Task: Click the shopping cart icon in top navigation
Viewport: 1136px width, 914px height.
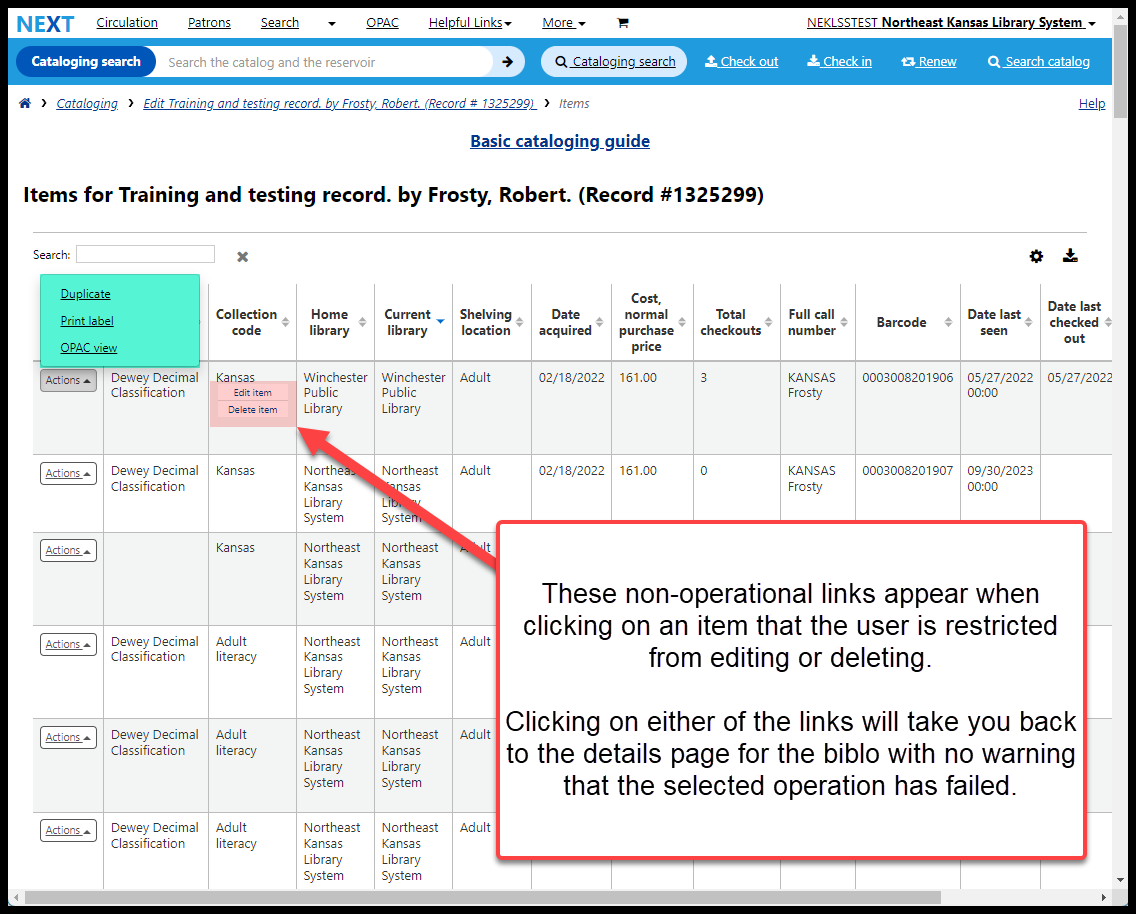Action: coord(622,23)
